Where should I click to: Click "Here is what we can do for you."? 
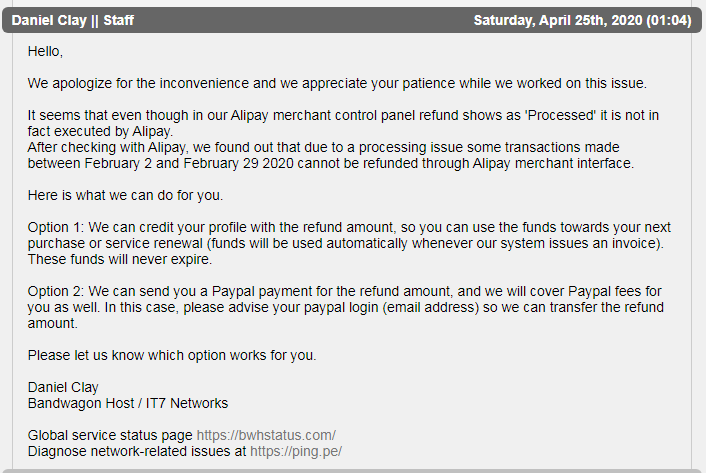(x=125, y=195)
